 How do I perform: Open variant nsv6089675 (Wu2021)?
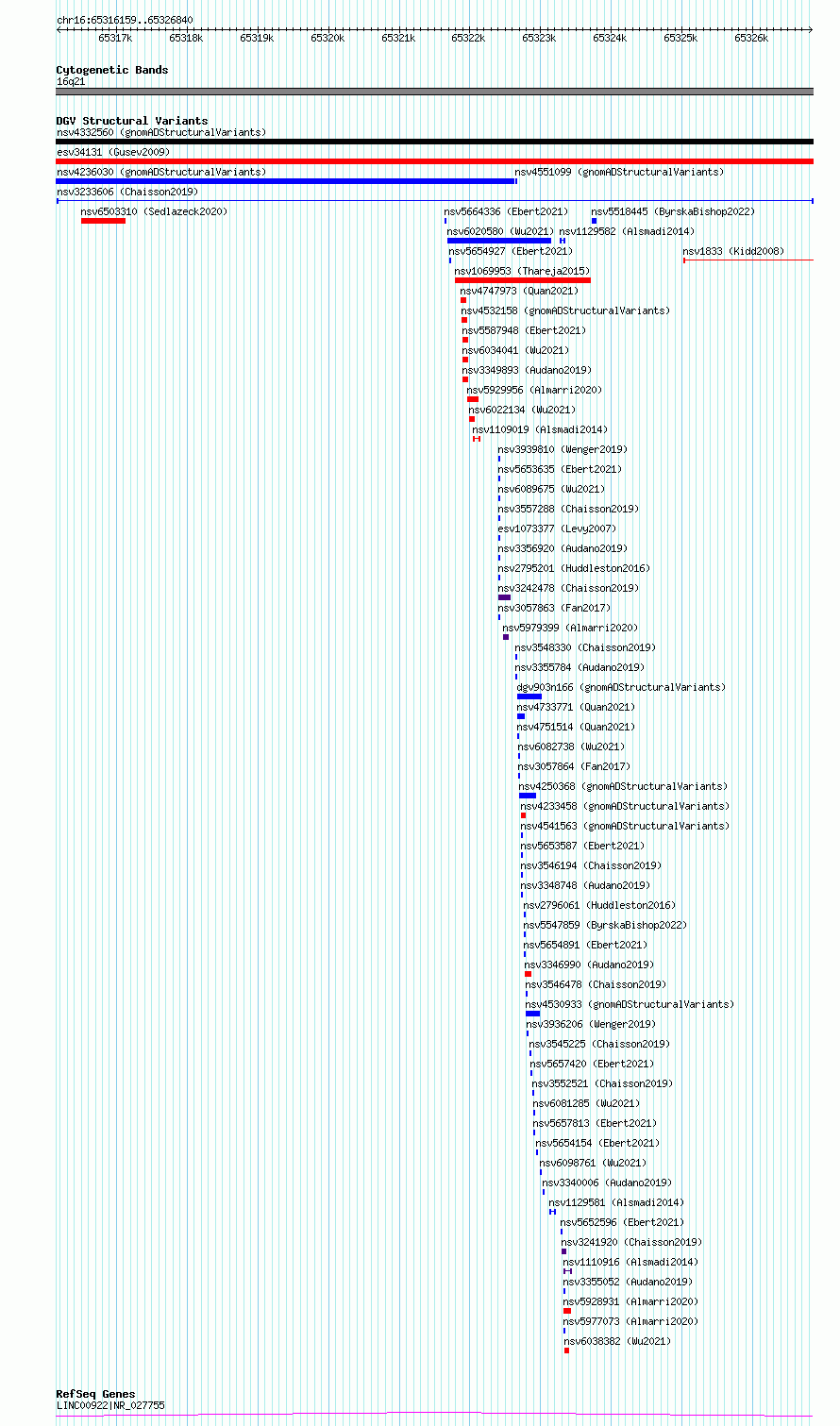click(x=552, y=489)
